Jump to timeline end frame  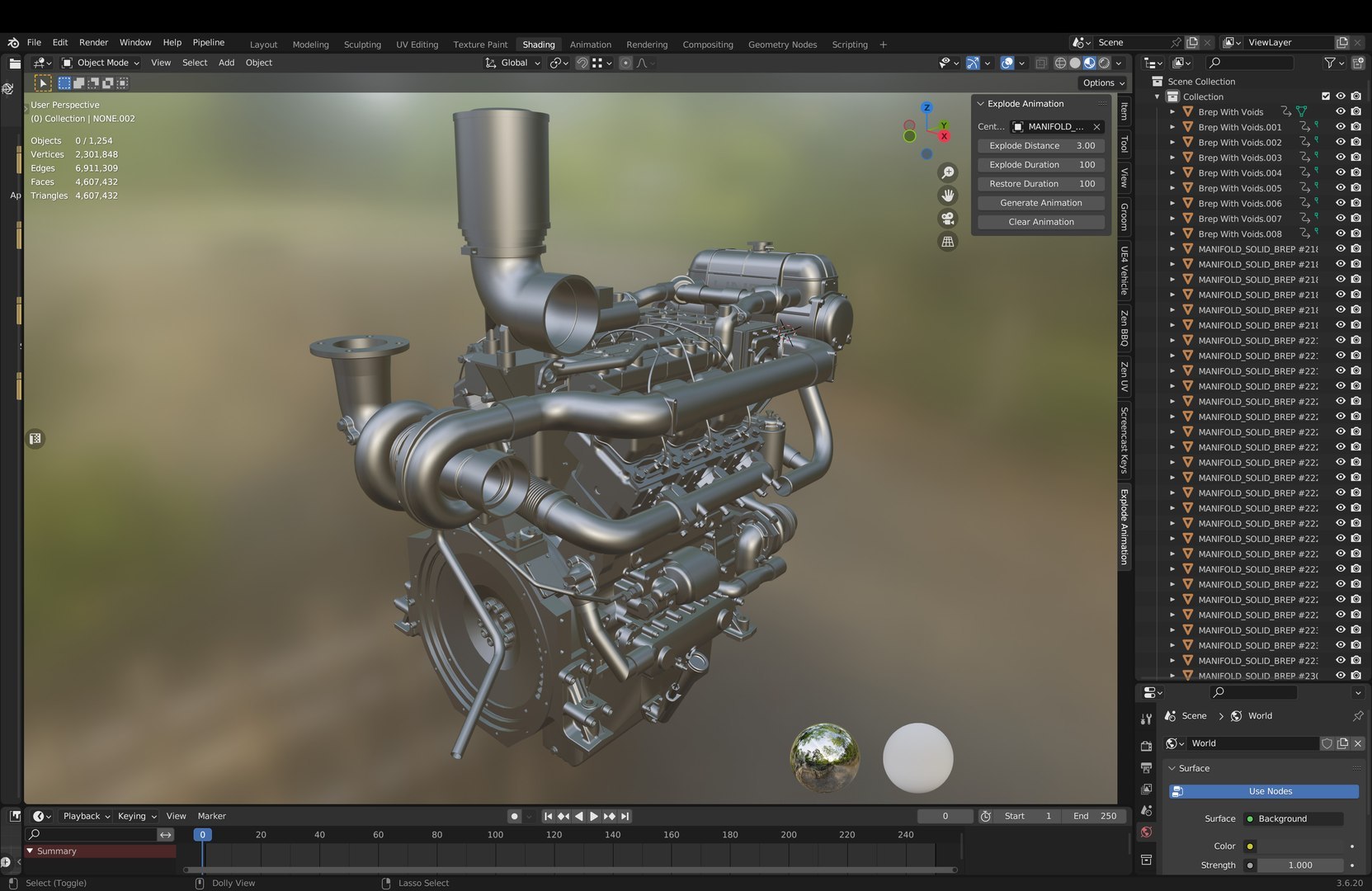[625, 816]
